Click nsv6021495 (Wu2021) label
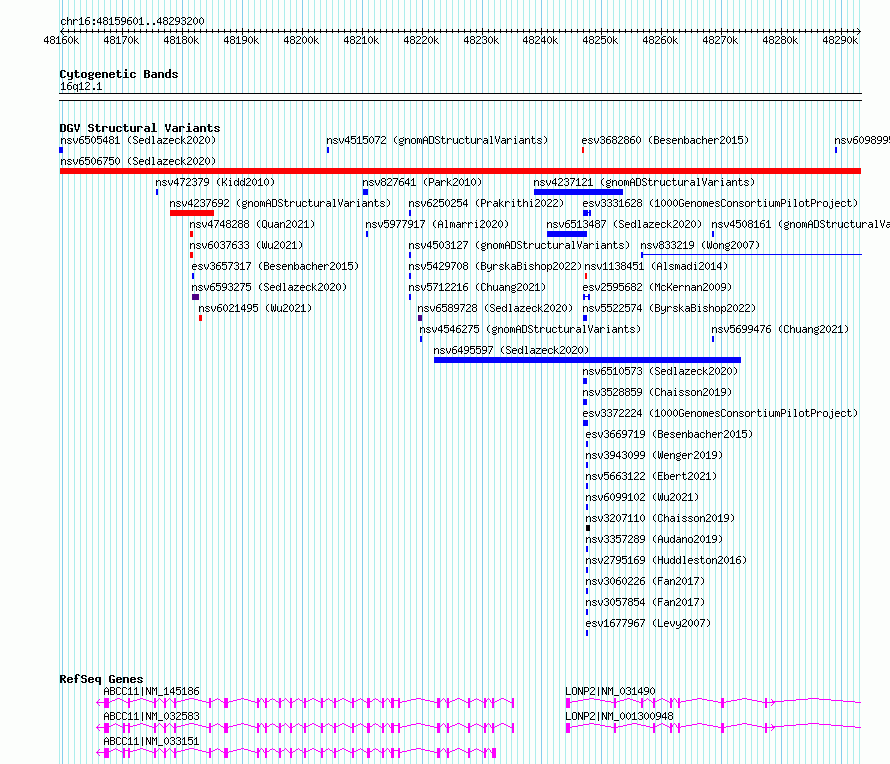Screen dimensions: 890x764 [255, 308]
